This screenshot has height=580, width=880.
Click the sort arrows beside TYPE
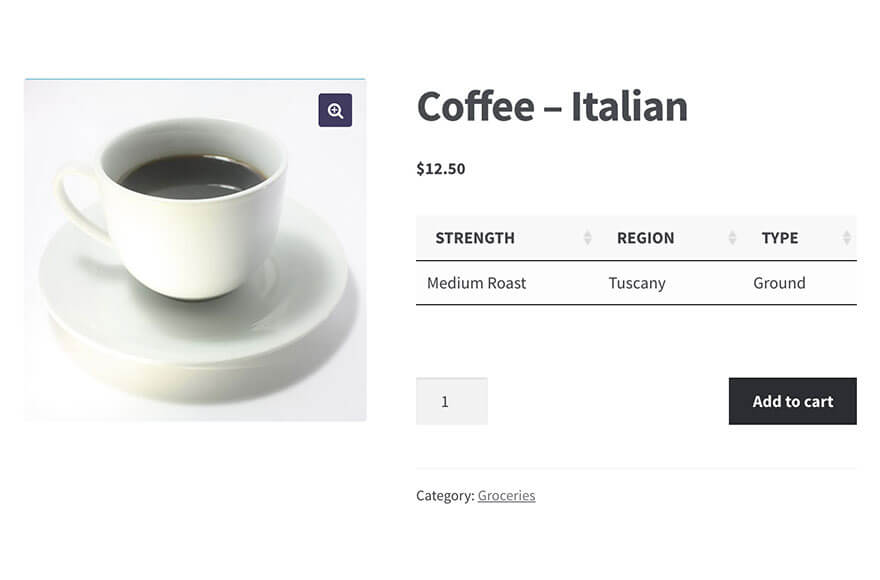847,238
